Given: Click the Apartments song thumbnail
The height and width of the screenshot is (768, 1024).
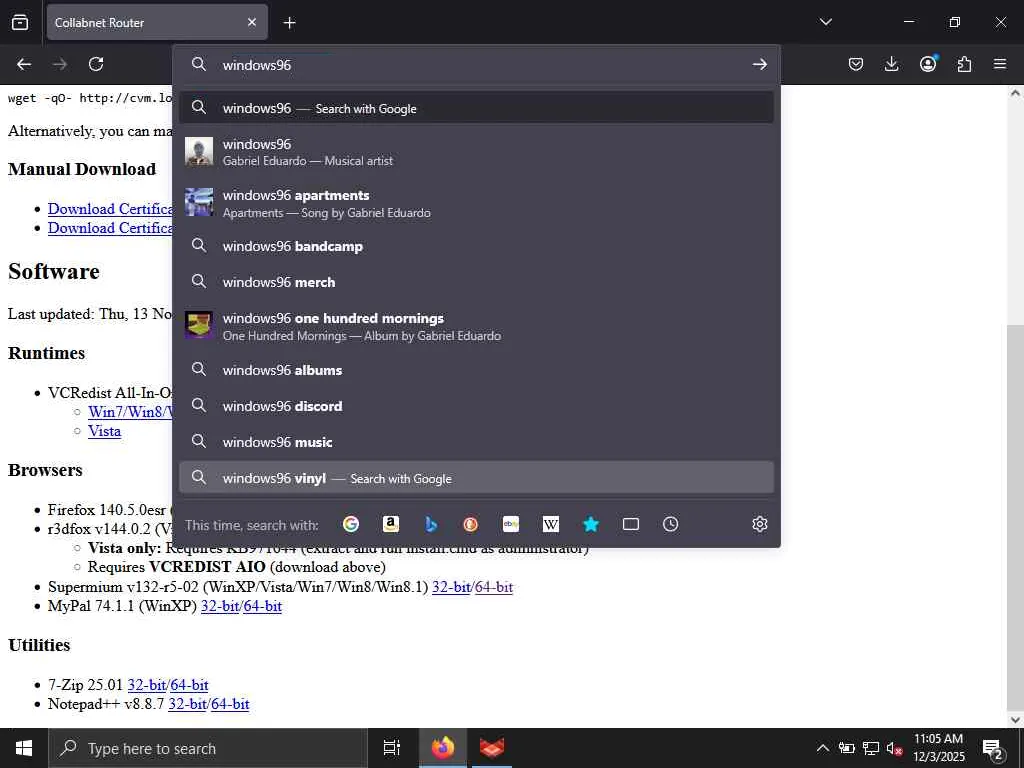Looking at the screenshot, I should [199, 202].
